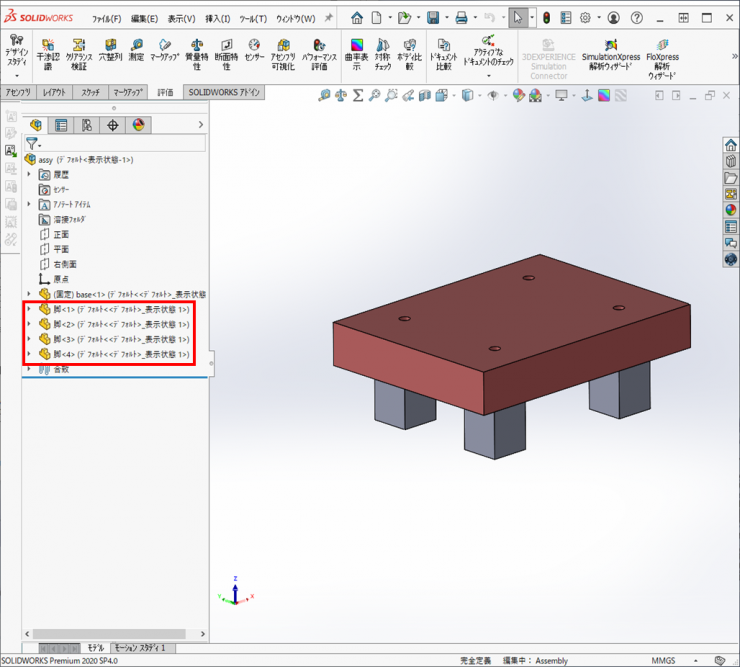Click the Print icon

(x=461, y=18)
